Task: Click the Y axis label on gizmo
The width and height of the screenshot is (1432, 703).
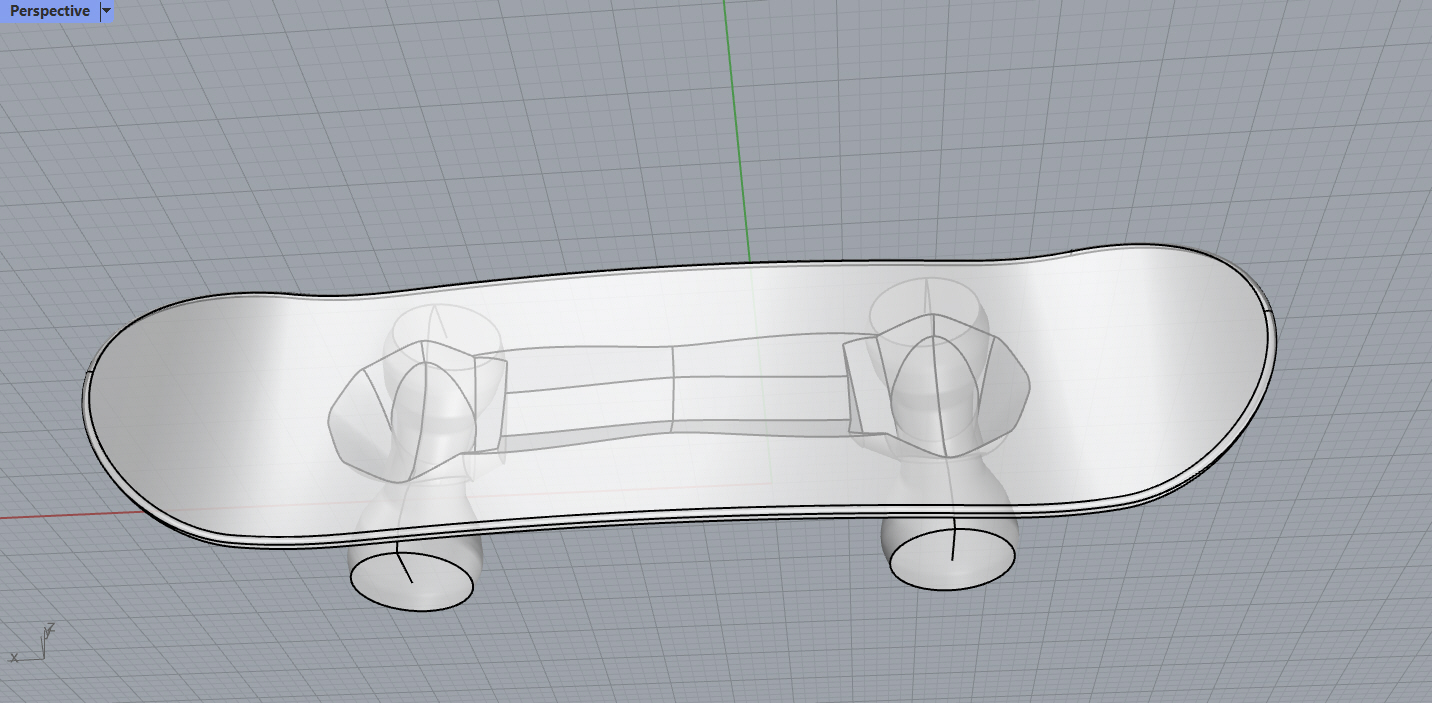Action: [47, 634]
